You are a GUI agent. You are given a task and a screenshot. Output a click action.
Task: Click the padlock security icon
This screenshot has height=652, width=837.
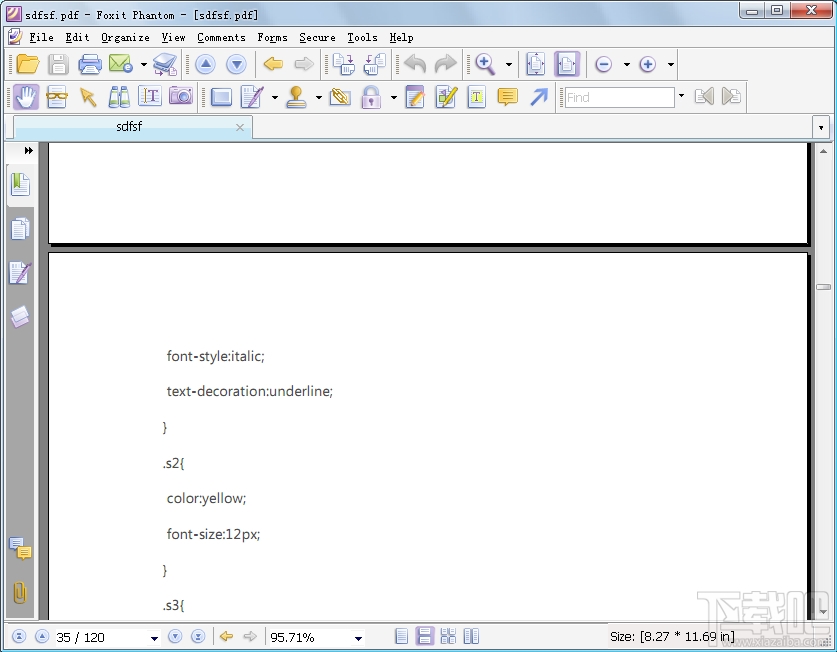[371, 97]
